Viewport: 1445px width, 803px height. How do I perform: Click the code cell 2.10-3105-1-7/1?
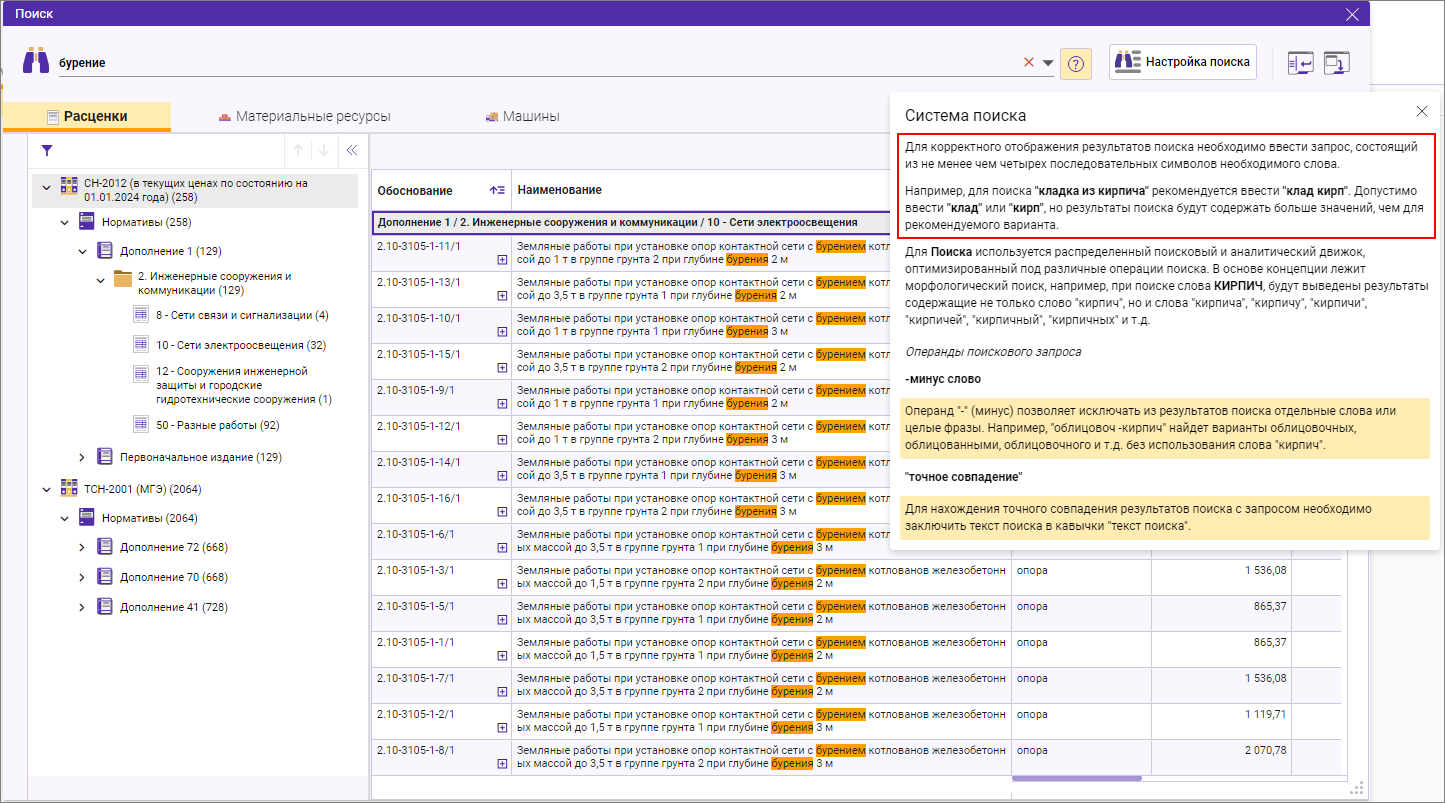(x=415, y=677)
